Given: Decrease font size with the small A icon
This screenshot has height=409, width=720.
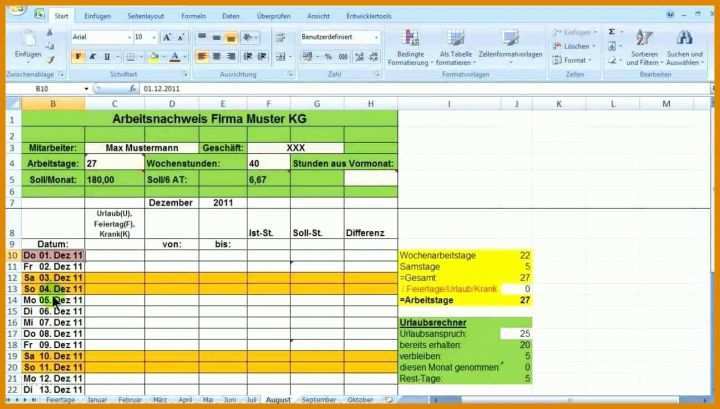Looking at the screenshot, I should (181, 37).
